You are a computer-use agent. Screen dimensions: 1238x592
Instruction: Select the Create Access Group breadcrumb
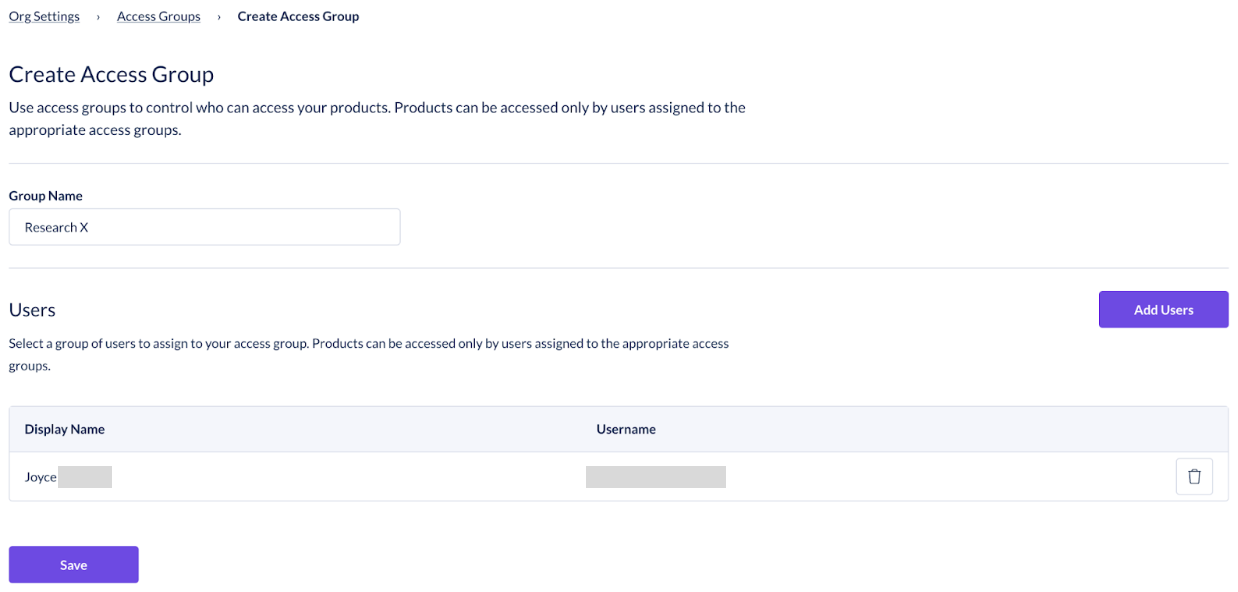(x=298, y=16)
